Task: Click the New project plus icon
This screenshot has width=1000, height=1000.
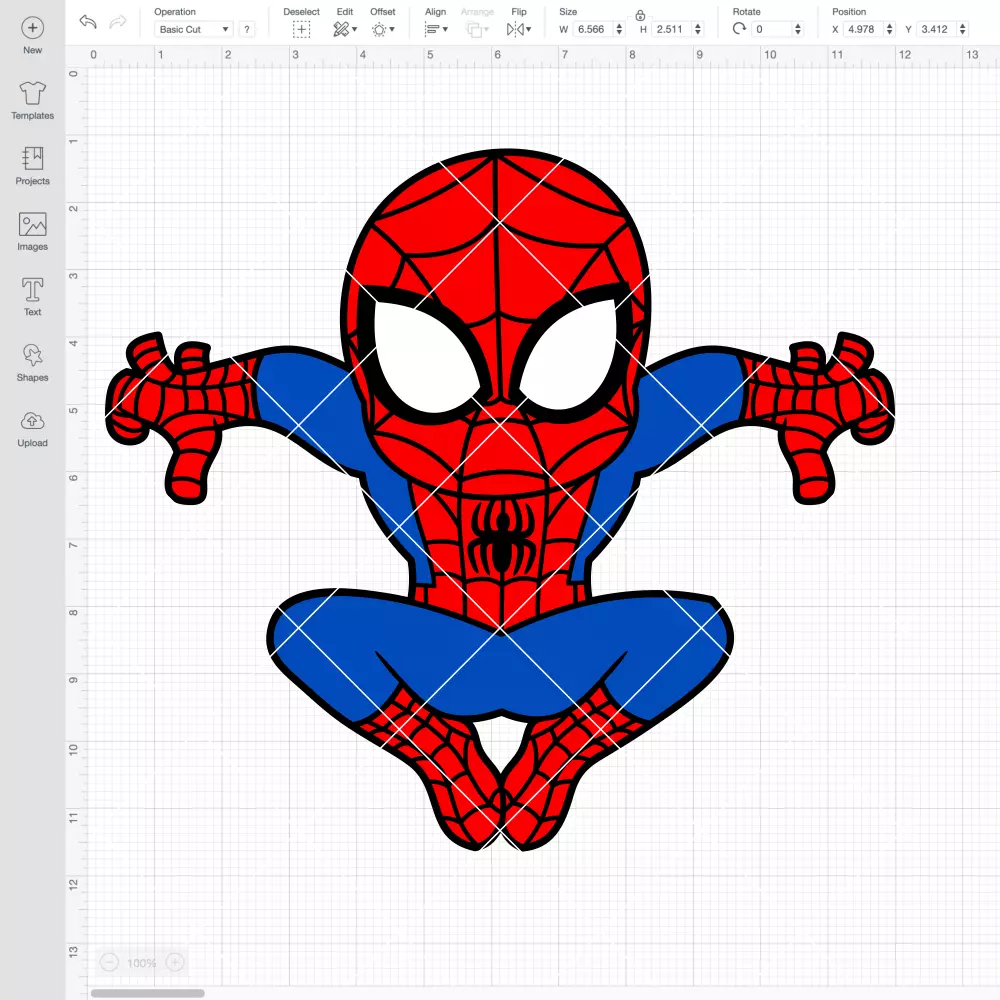Action: 33,28
